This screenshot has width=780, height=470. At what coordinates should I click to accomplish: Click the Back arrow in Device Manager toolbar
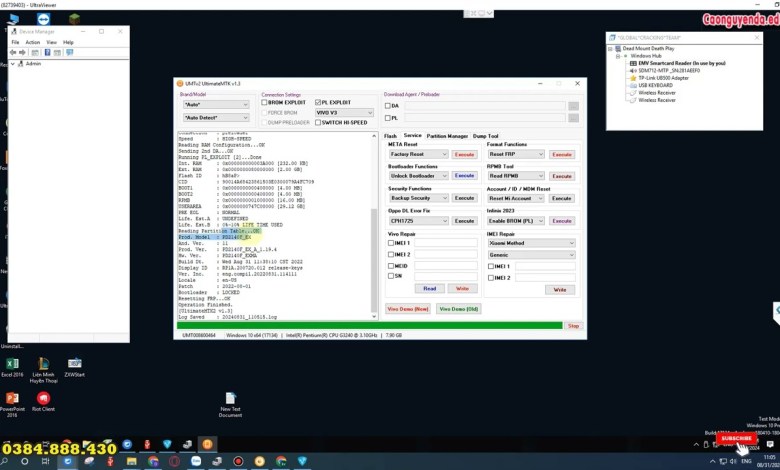pyautogui.click(x=14, y=52)
